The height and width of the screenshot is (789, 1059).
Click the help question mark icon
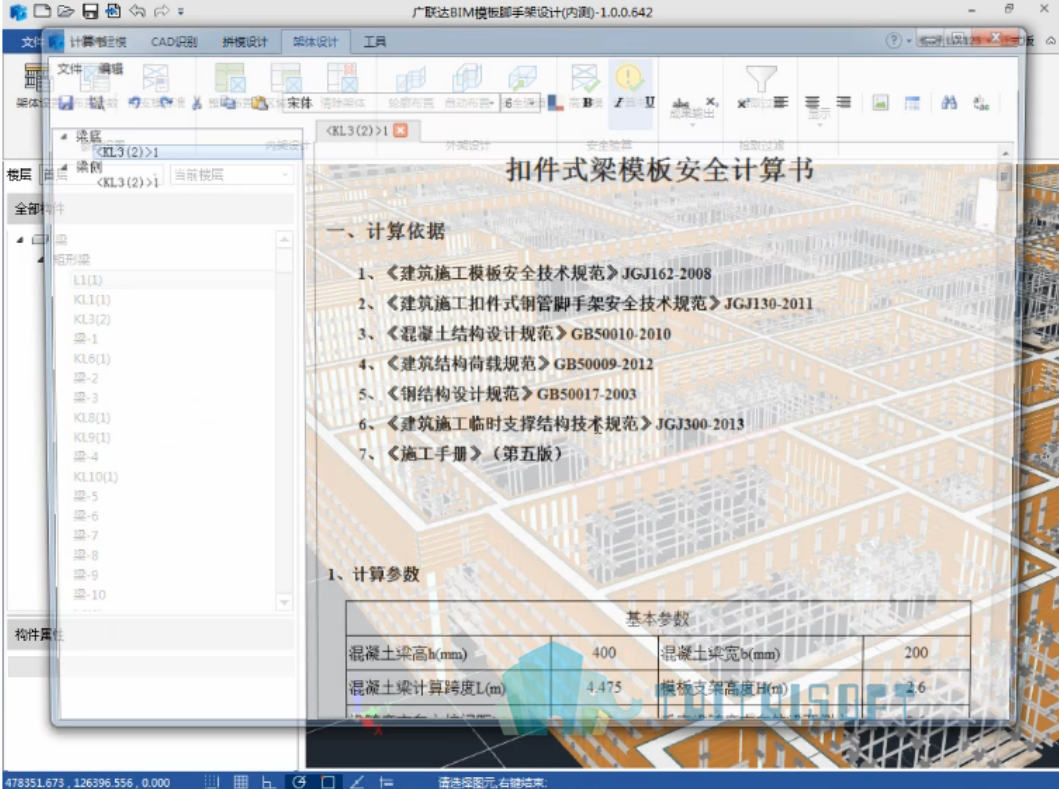[x=893, y=41]
